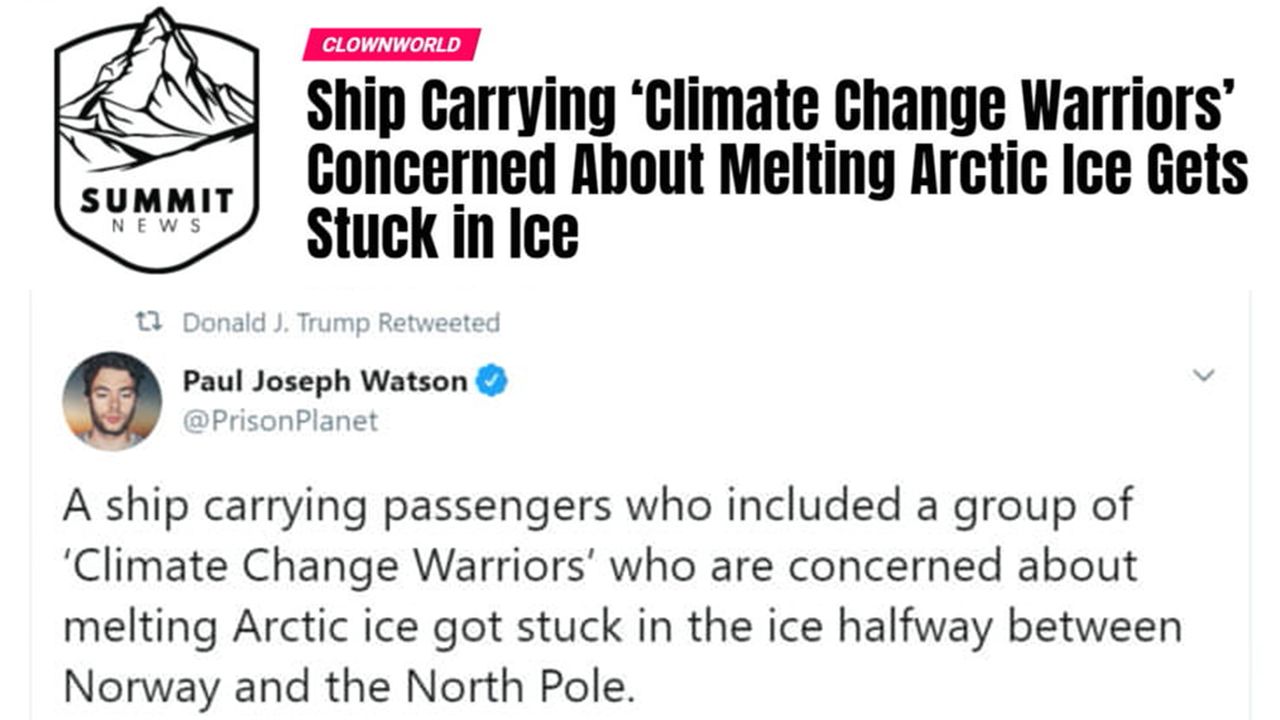Click the word "Retweeted" above the tweet
This screenshot has width=1280, height=720.
click(x=440, y=323)
